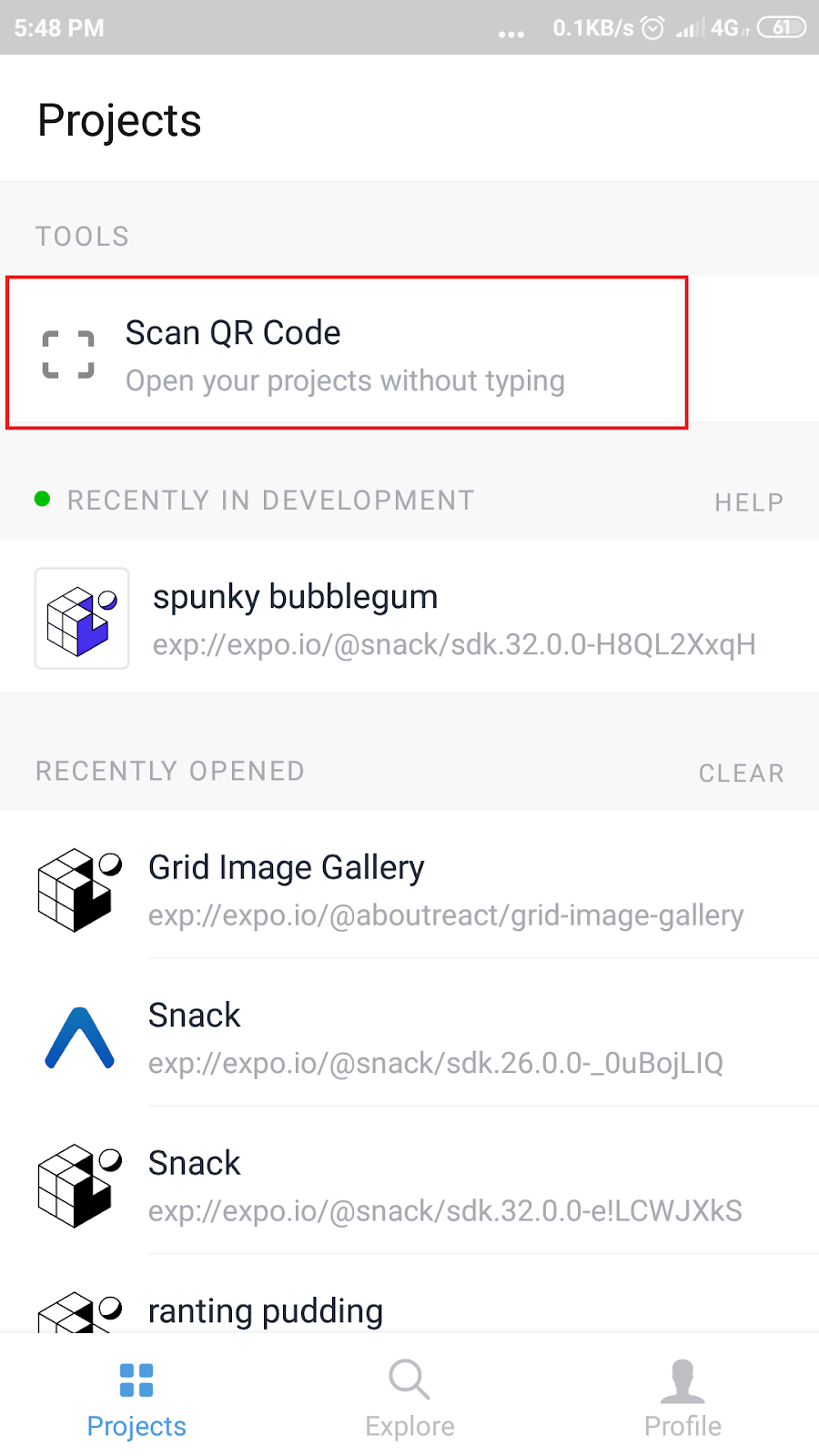Screen dimensions: 819x1456
Task: Open the Explore magnifier icon
Action: [x=409, y=1380]
